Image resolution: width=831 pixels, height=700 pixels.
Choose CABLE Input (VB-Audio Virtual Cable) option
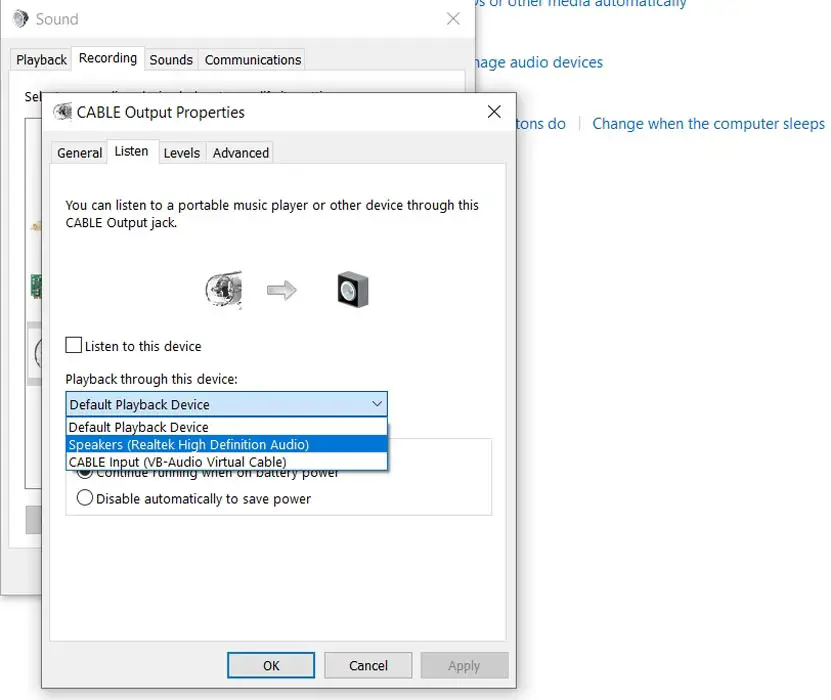[x=226, y=462]
